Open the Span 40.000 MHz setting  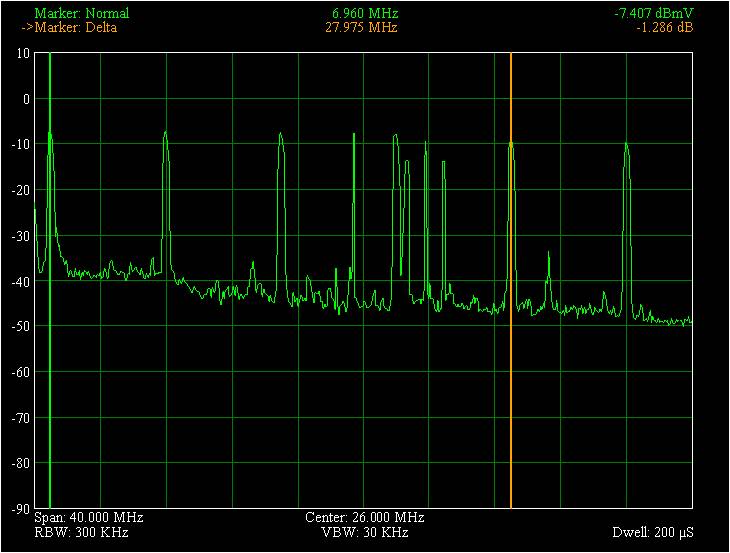coord(89,518)
